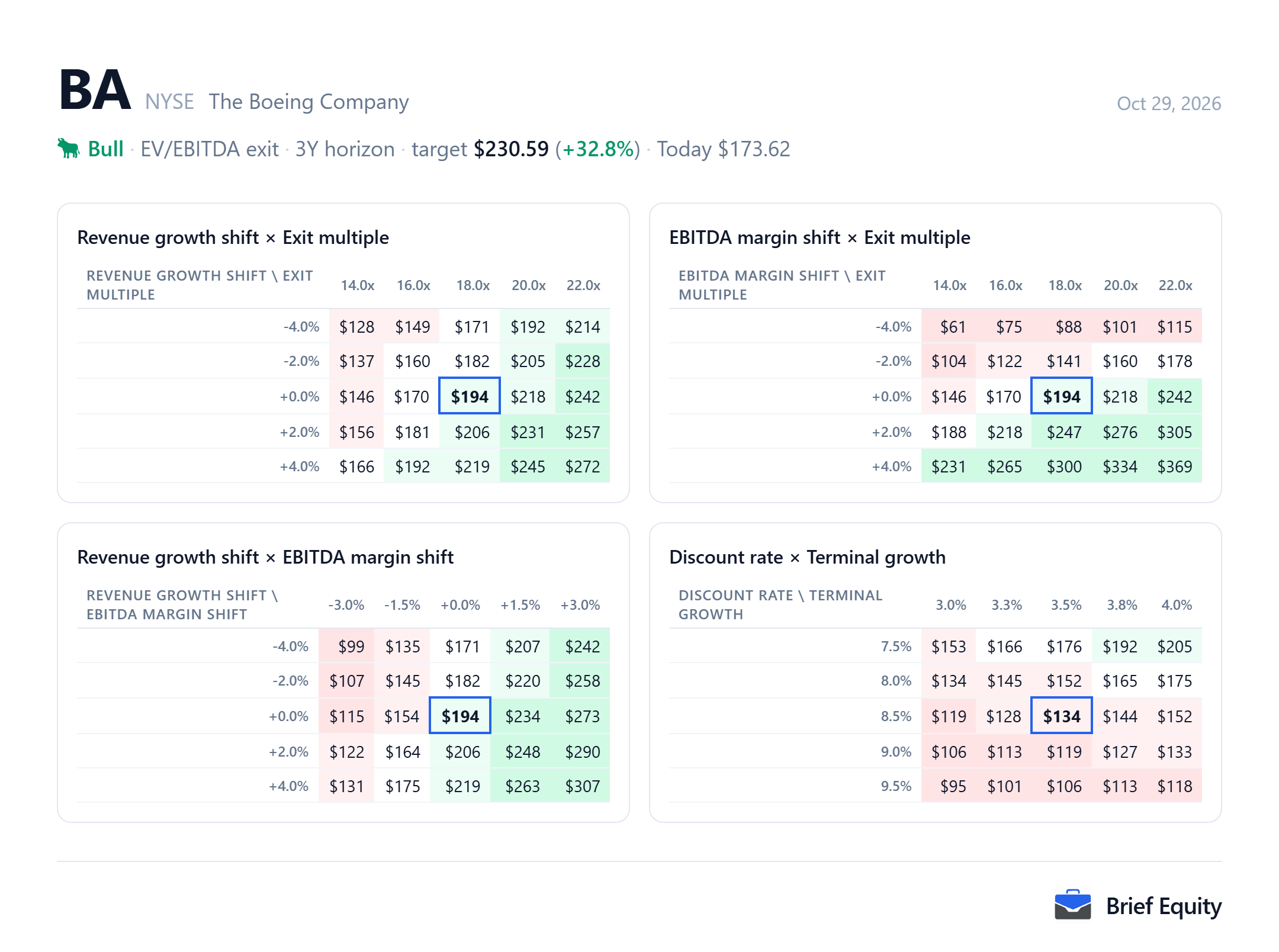The height and width of the screenshot is (952, 1279).
Task: Click the NYSE exchange label
Action: click(x=169, y=102)
